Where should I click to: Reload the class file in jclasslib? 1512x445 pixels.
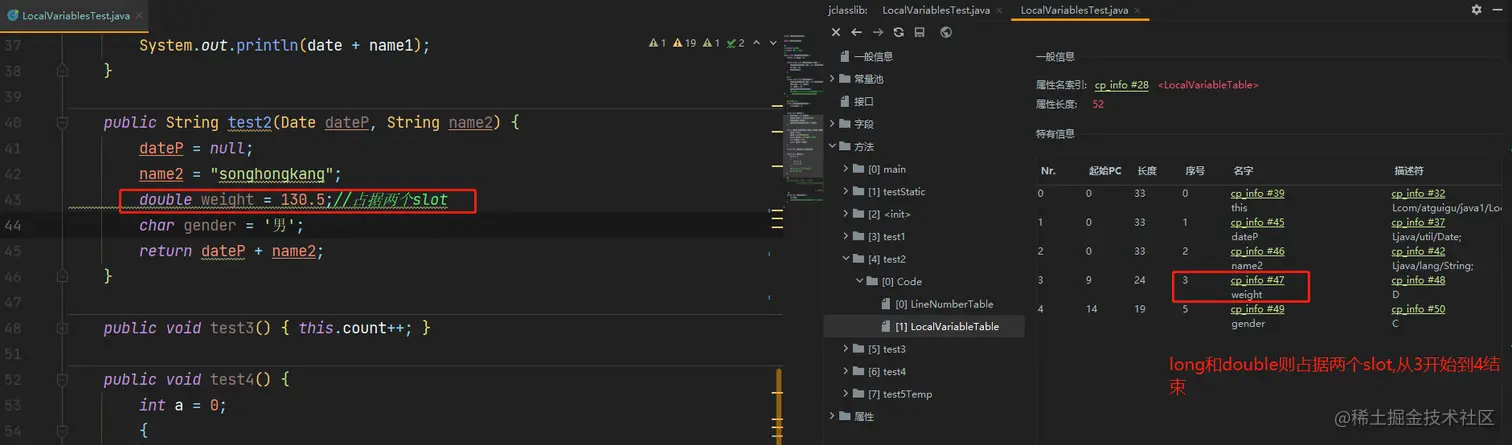tap(898, 33)
